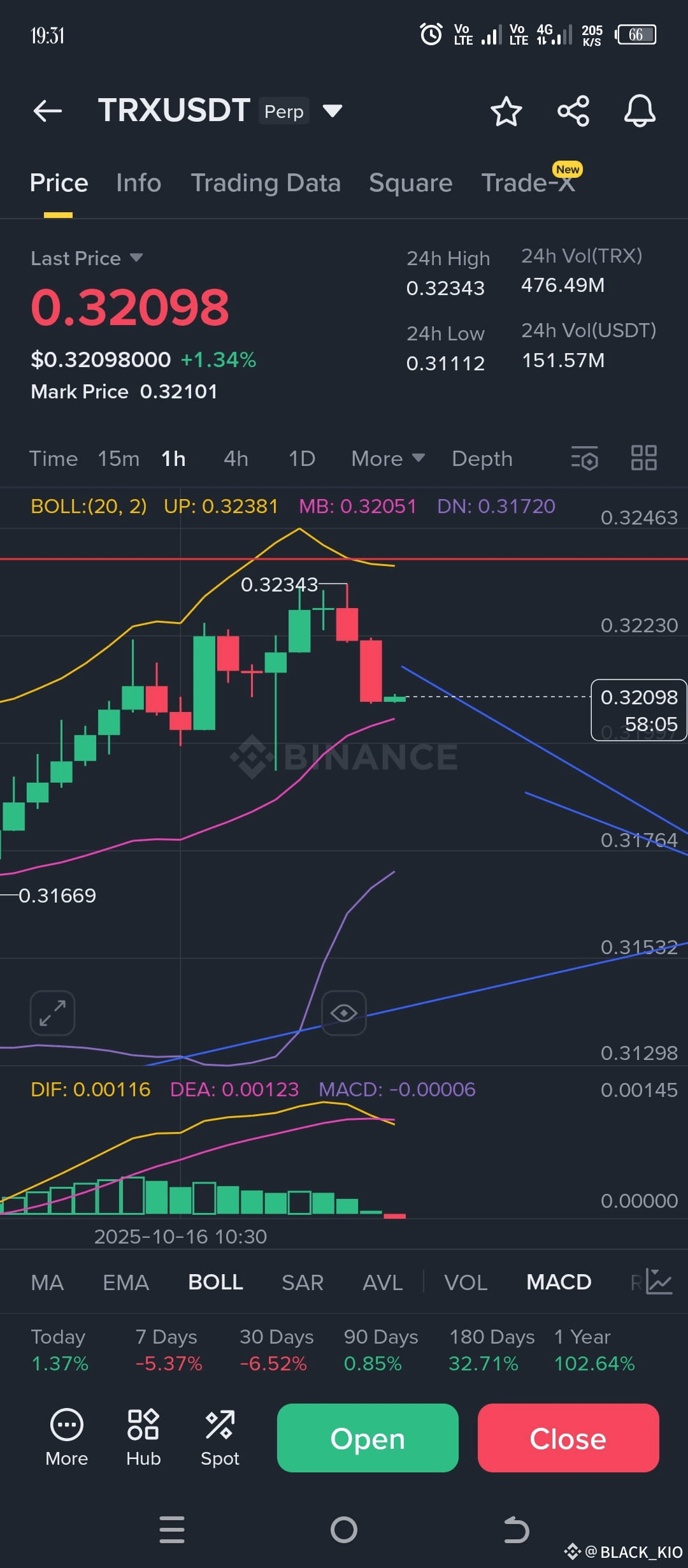Tap the +1.34% price change
The height and width of the screenshot is (1568, 688).
[x=219, y=359]
